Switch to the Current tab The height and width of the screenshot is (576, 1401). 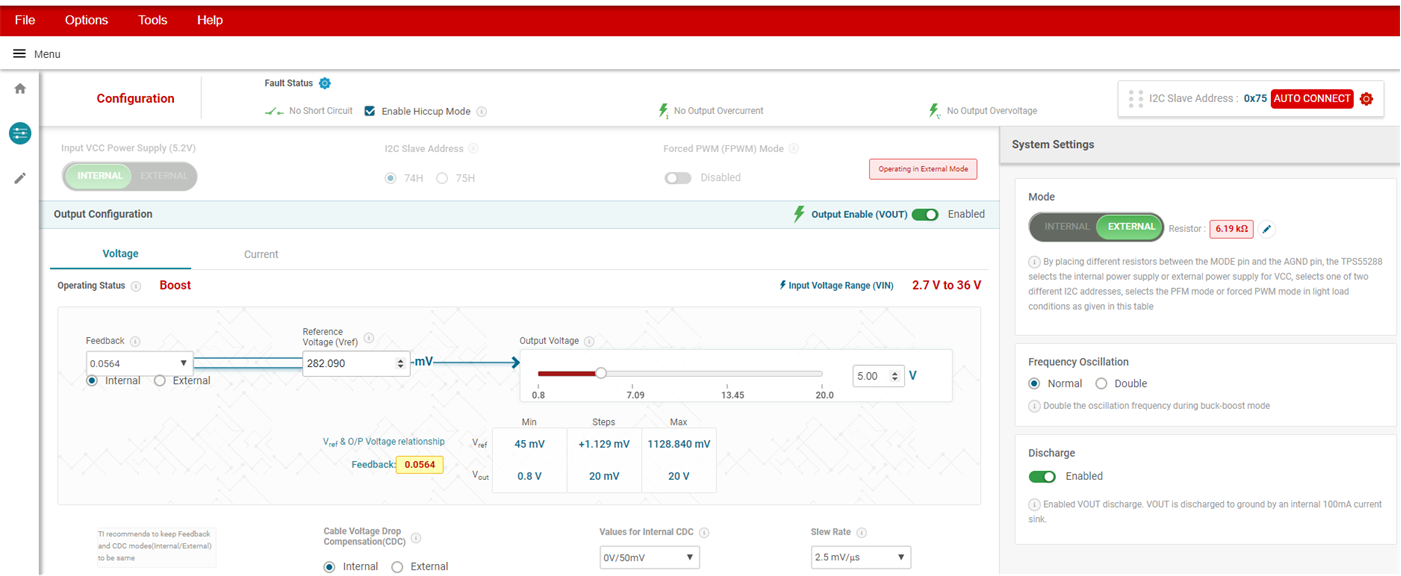[261, 254]
